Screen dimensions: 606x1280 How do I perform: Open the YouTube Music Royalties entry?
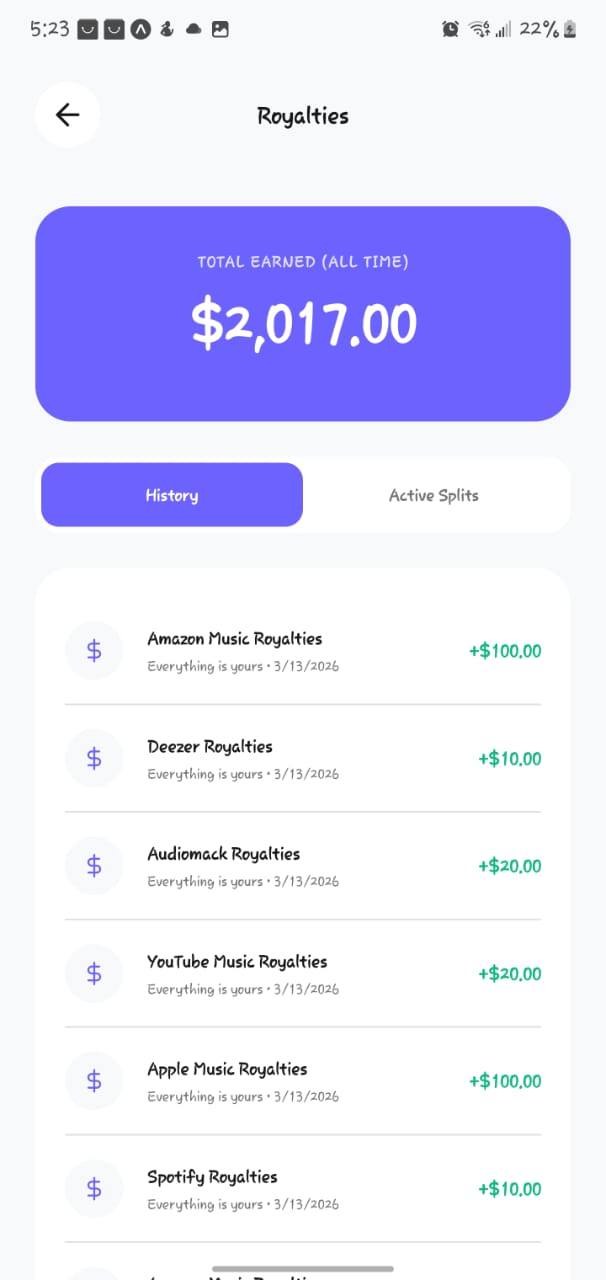[237, 962]
